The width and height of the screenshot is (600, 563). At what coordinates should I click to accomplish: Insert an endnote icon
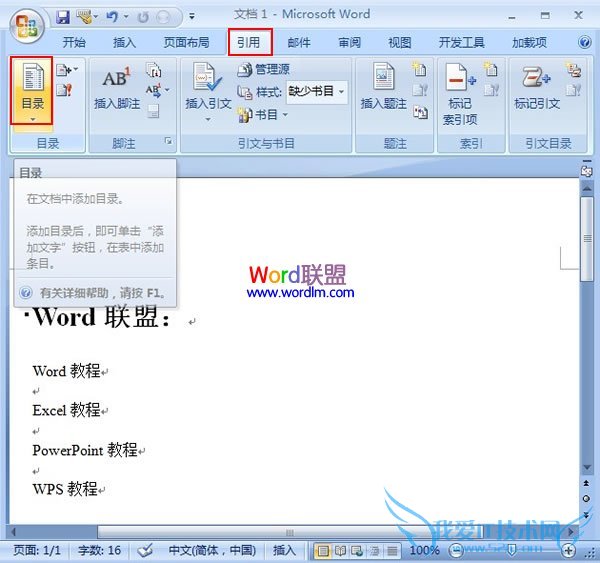click(x=153, y=70)
